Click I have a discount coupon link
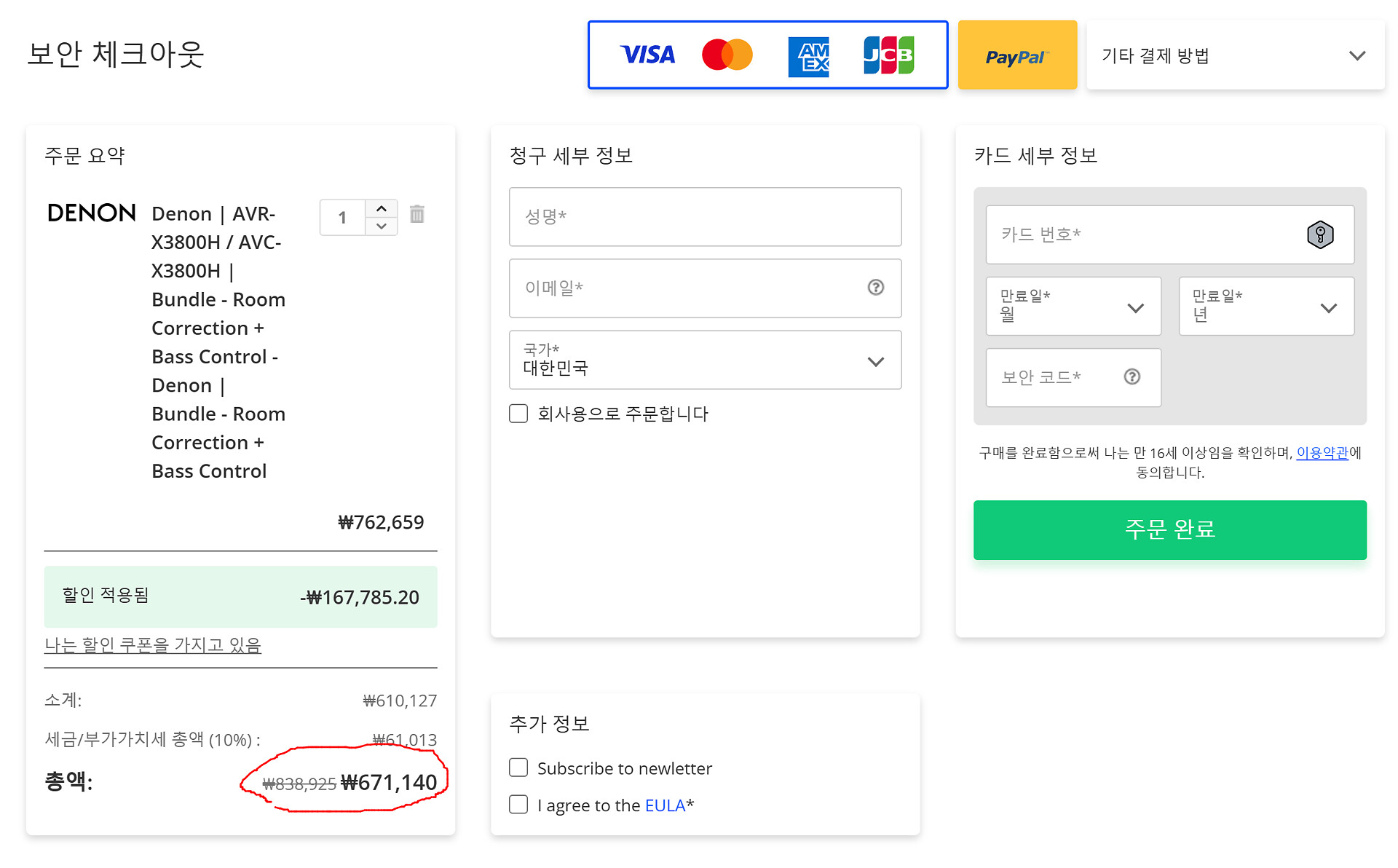The height and width of the screenshot is (868, 1398). tap(153, 645)
